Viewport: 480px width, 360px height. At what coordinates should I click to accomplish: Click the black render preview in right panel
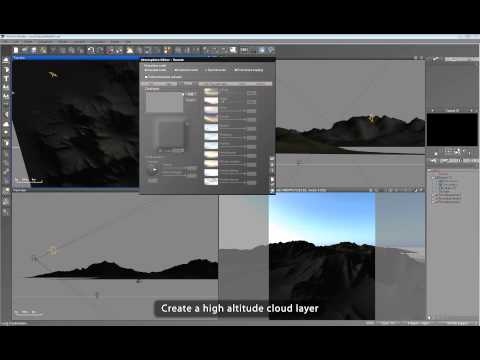point(452,130)
